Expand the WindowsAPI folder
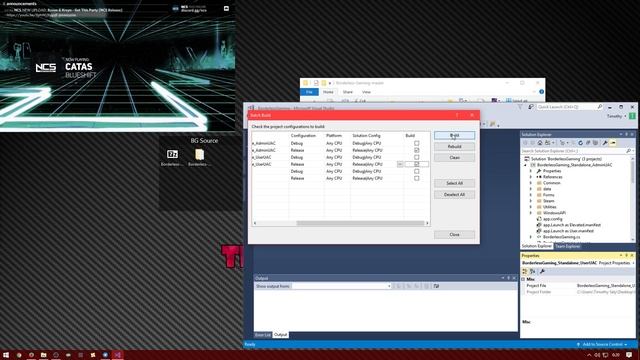The image size is (640, 360). (x=531, y=213)
